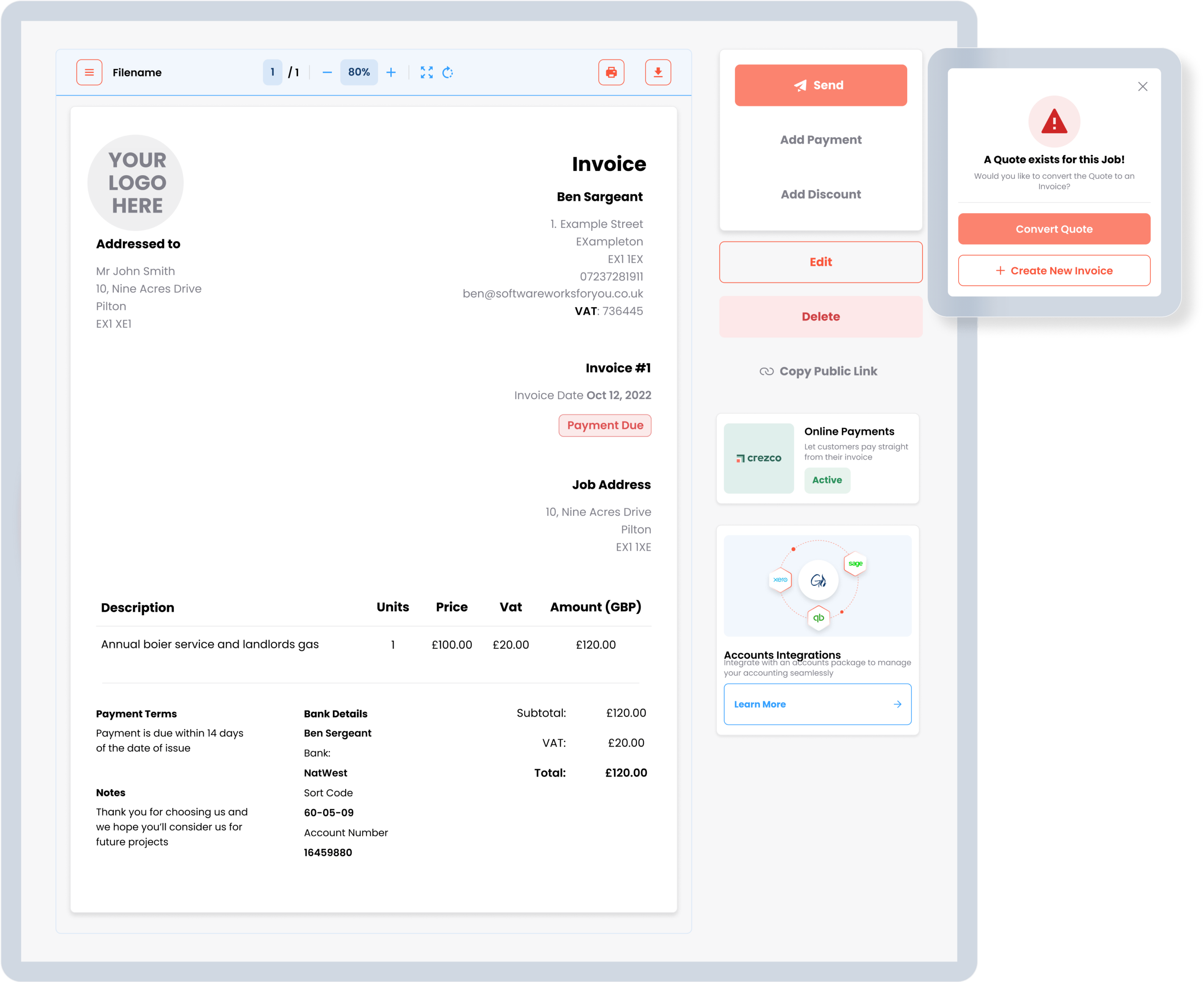Click Create New Invoice button
This screenshot has height=982, width=1204.
click(1053, 270)
